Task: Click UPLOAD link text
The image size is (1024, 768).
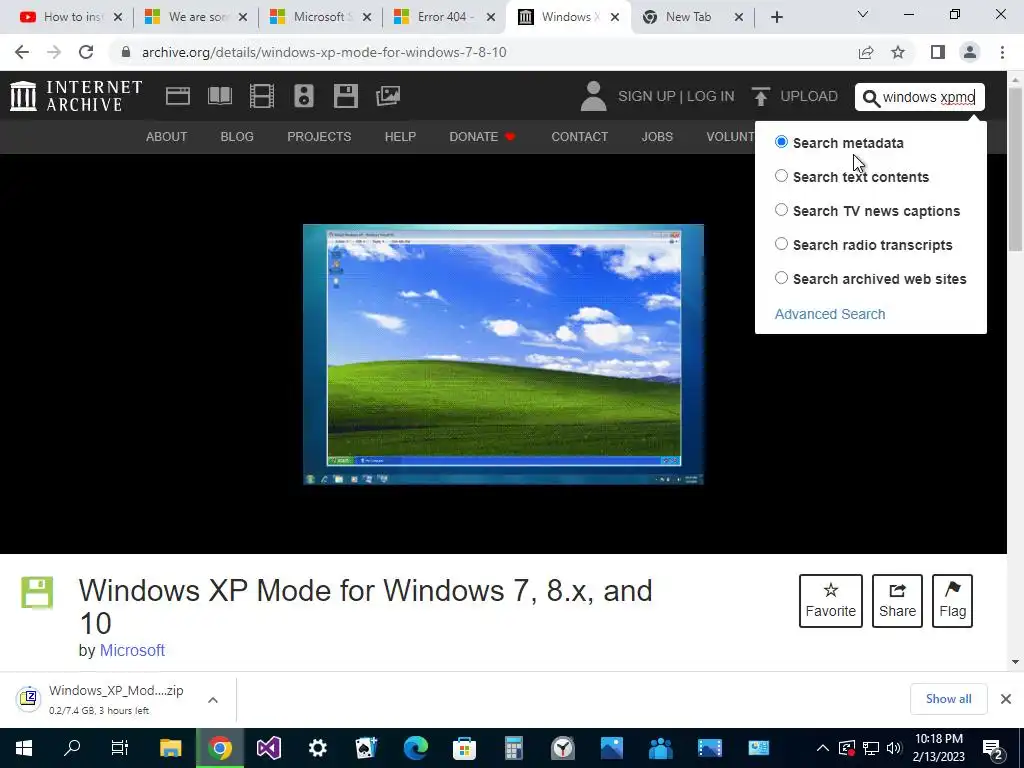Action: (808, 96)
